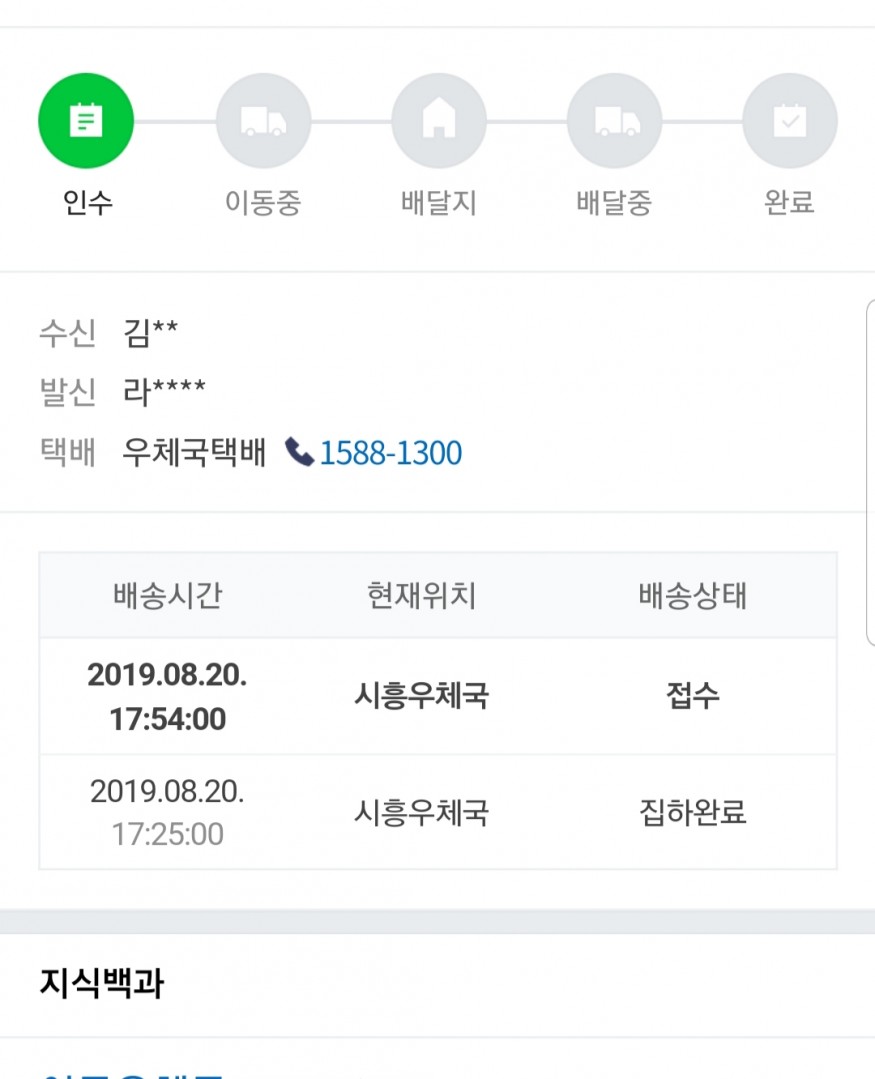Screen dimensions: 875x1079
Task: Select the 이동중 step label
Action: [x=263, y=202]
